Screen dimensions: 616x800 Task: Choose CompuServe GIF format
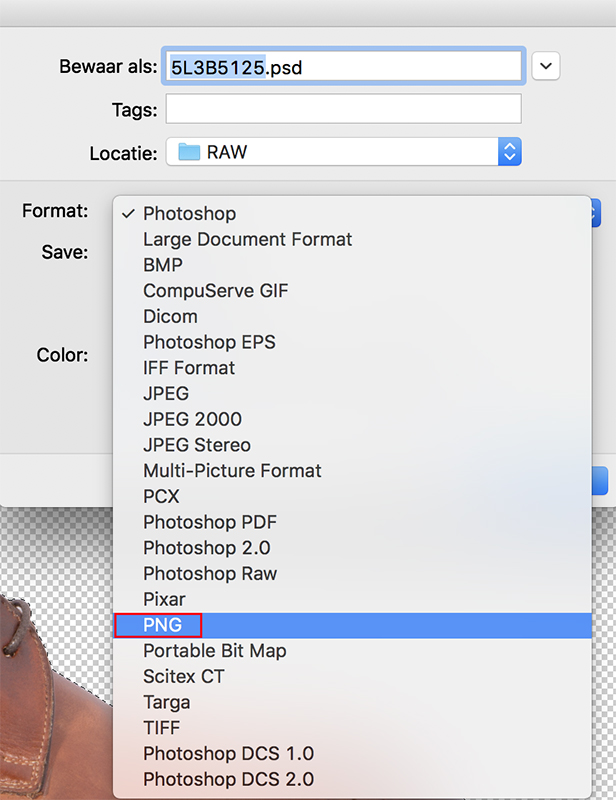pyautogui.click(x=352, y=291)
